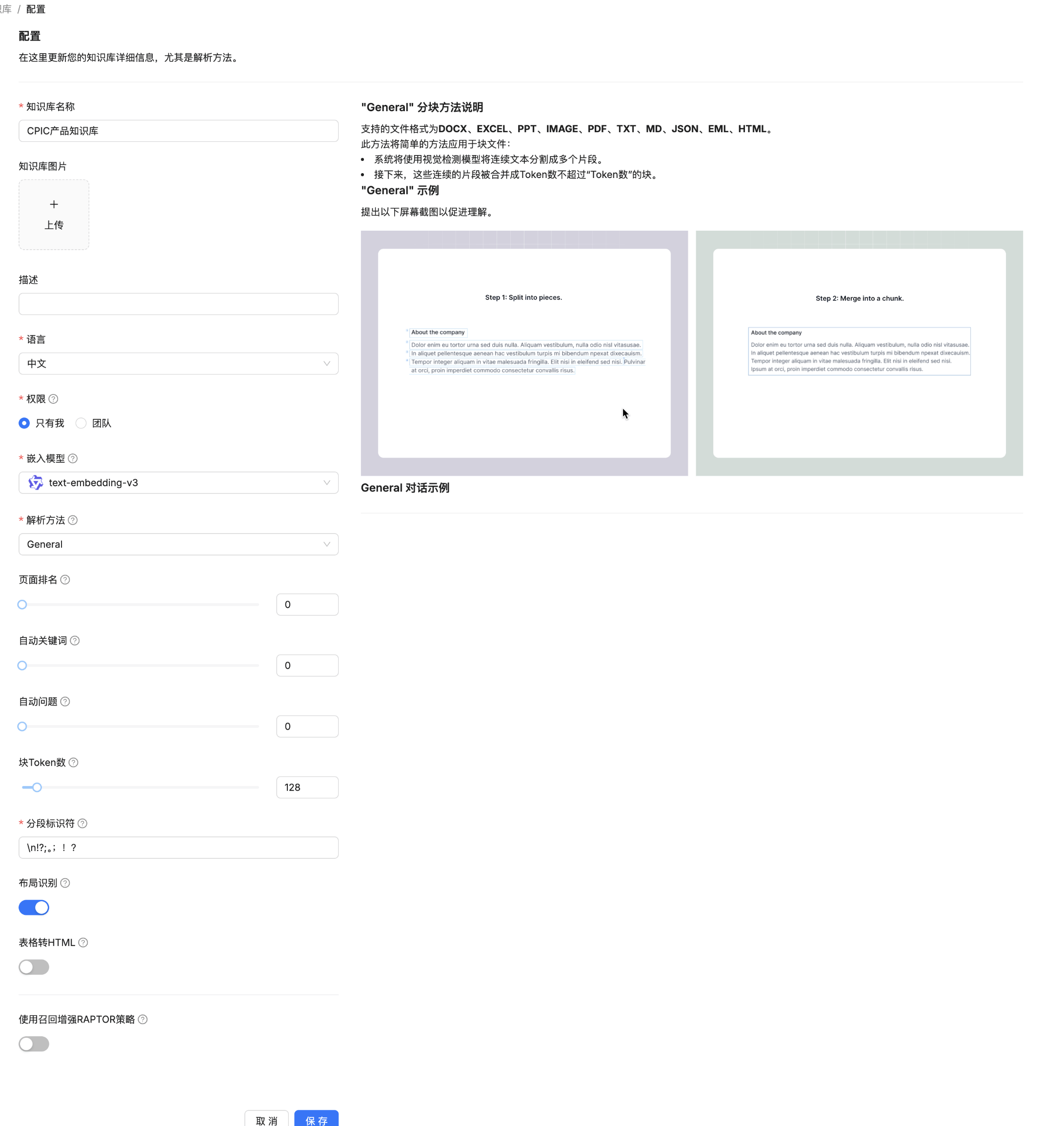Image resolution: width=1064 pixels, height=1126 pixels.
Task: Click help icon next to 权限
Action: (x=53, y=398)
